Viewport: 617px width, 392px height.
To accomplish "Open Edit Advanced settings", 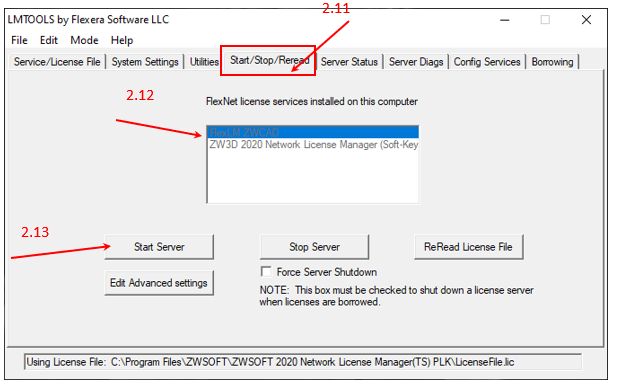I will coord(159,283).
